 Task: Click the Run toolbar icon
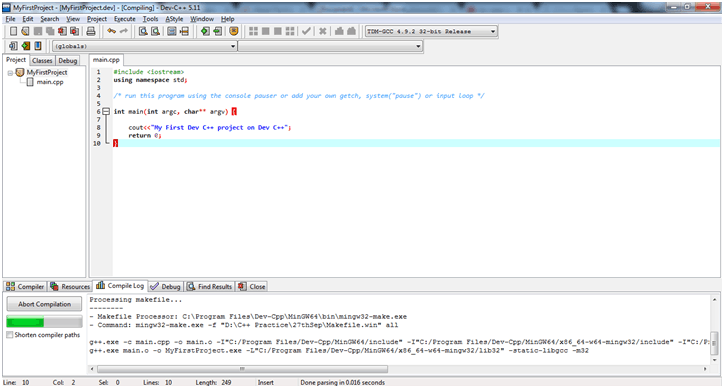coord(265,31)
